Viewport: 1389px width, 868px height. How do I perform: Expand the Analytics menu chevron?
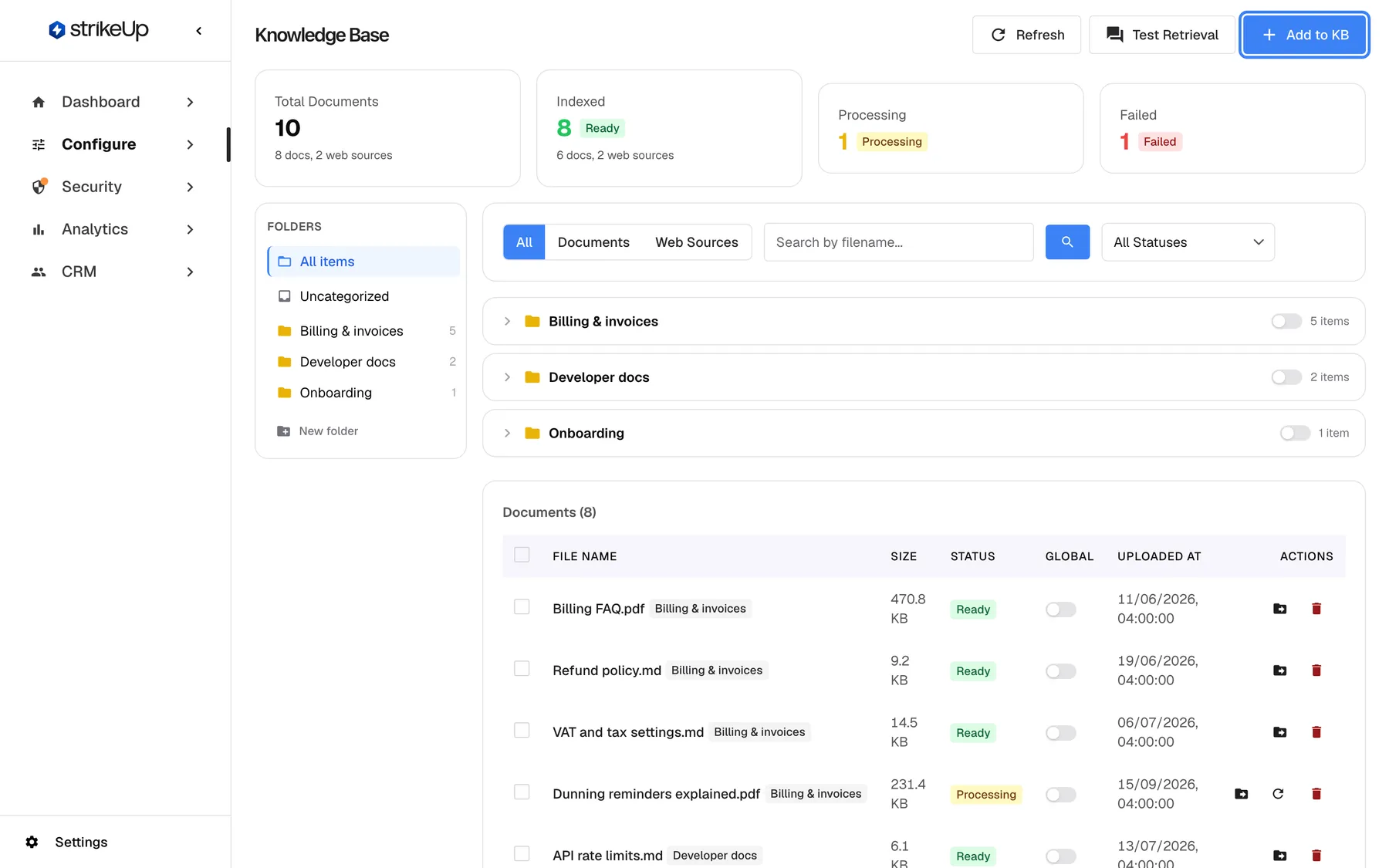pos(190,229)
